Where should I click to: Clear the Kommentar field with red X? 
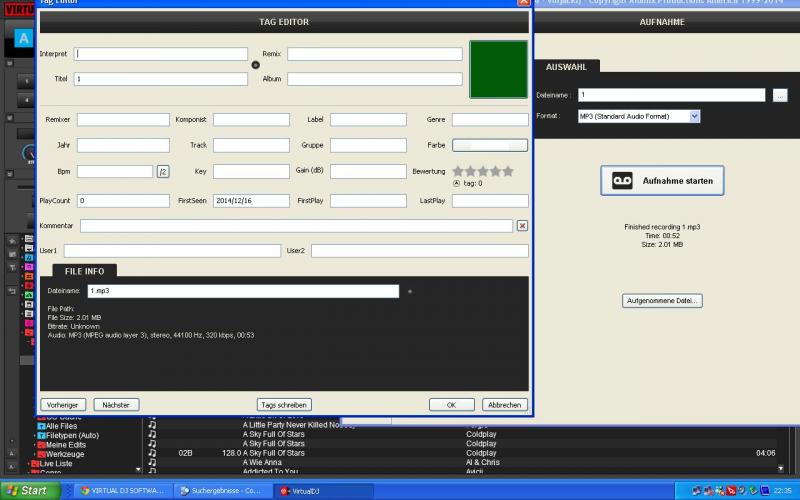(x=522, y=226)
